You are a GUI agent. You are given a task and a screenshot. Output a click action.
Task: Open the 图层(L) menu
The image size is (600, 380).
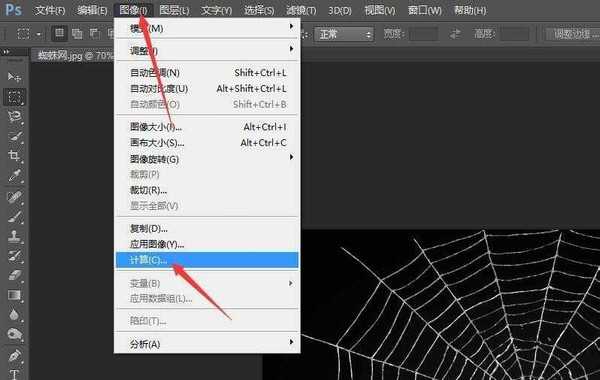point(174,10)
